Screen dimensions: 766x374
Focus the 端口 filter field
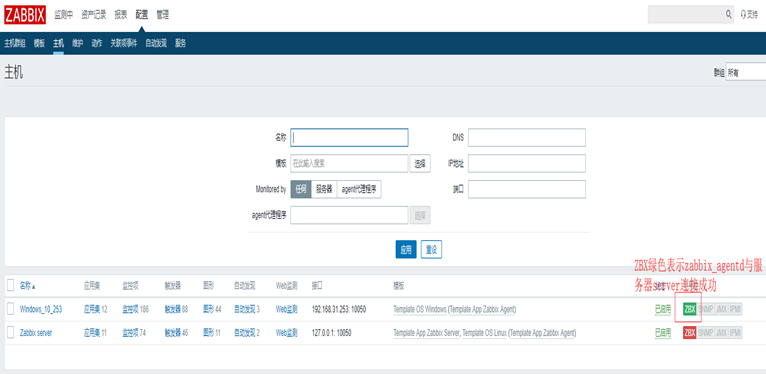[x=527, y=189]
